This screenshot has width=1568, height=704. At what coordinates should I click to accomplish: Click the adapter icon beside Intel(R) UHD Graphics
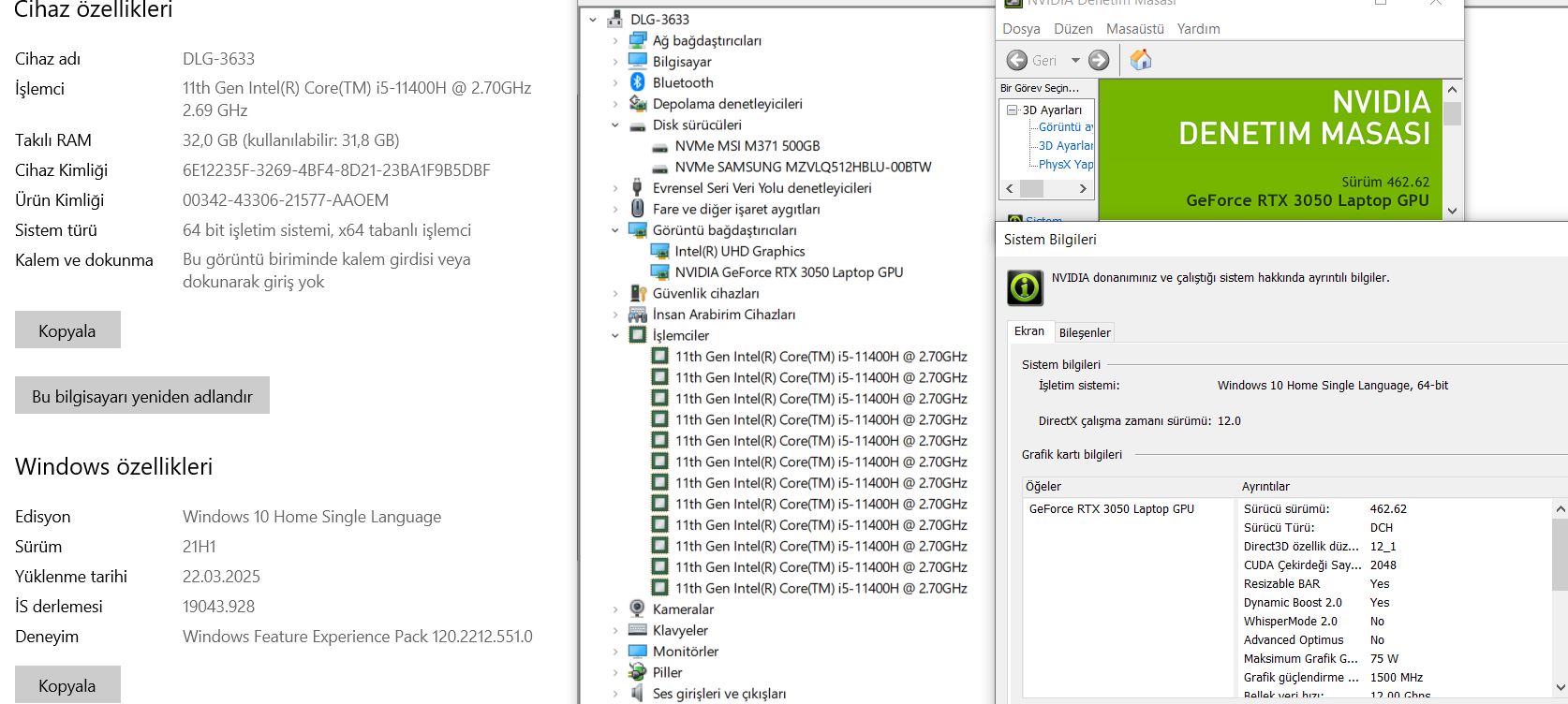click(x=660, y=251)
